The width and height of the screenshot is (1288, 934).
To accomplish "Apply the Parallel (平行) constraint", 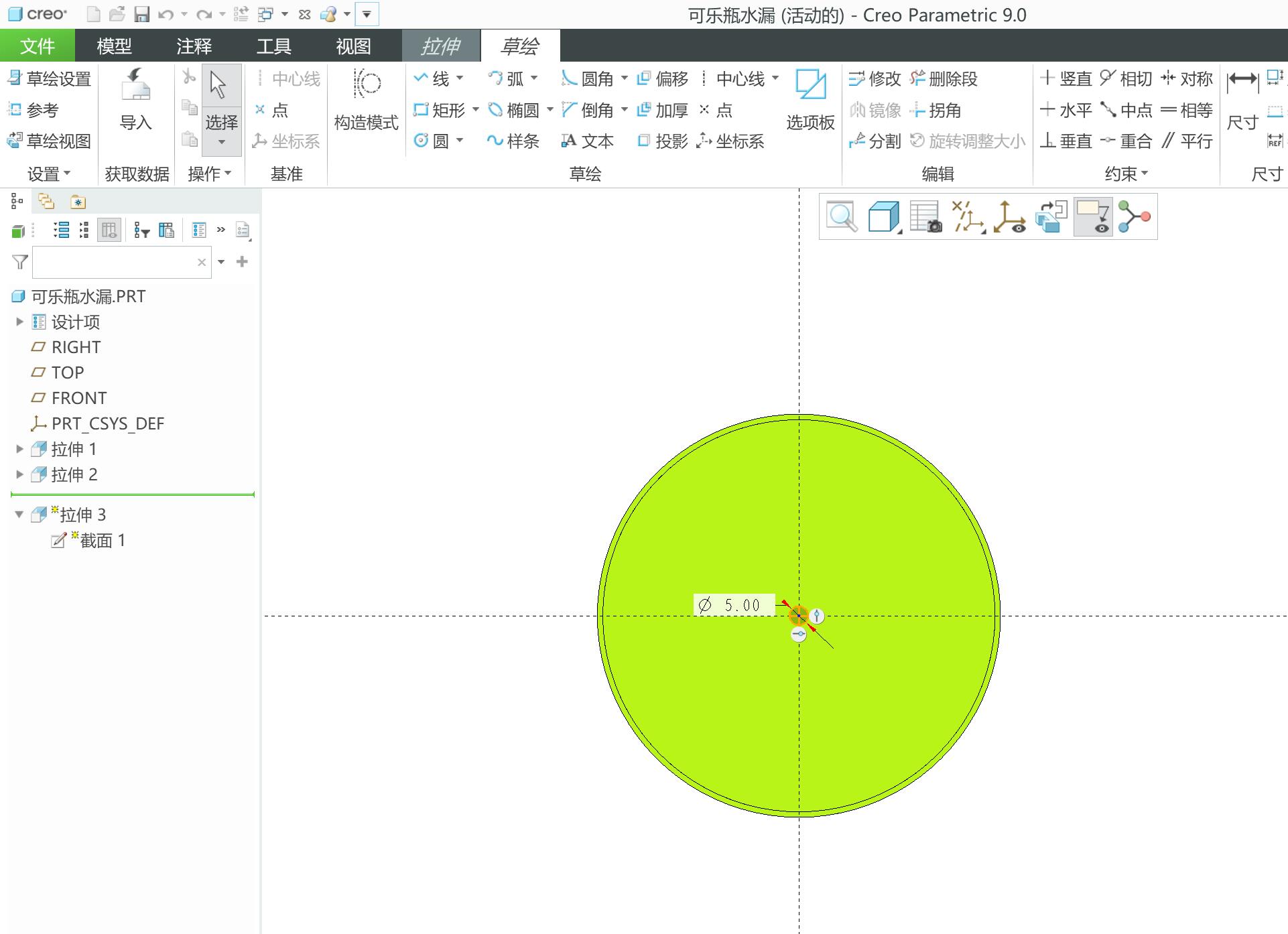I will (x=1187, y=141).
